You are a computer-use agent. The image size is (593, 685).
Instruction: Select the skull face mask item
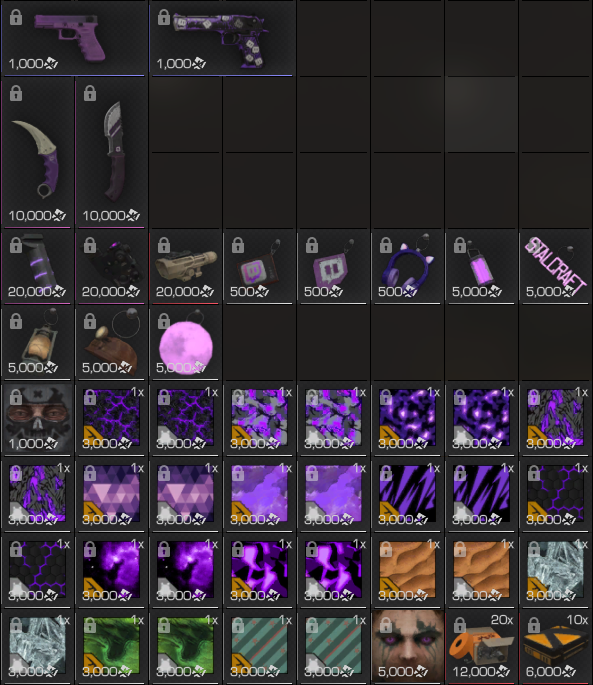click(37, 418)
